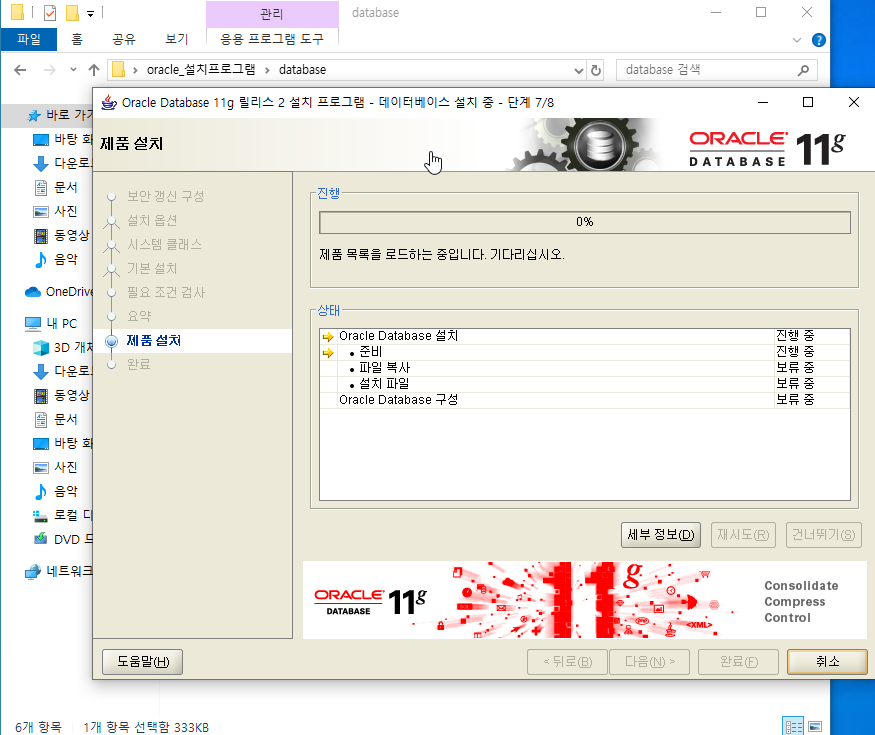Expand the Explorer ribbon chevron
The height and width of the screenshot is (735, 875).
tap(797, 40)
